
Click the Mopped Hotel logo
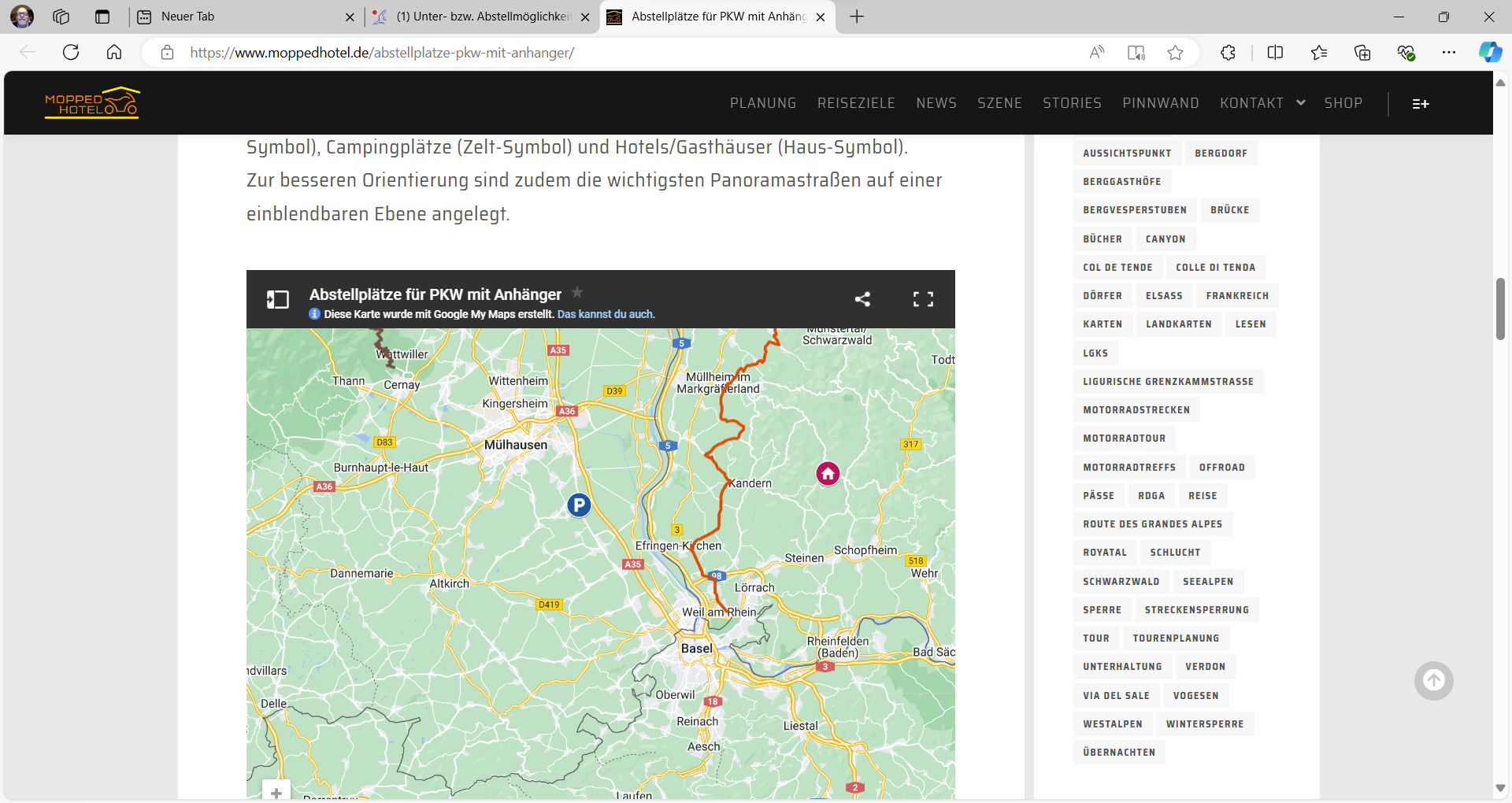click(92, 103)
